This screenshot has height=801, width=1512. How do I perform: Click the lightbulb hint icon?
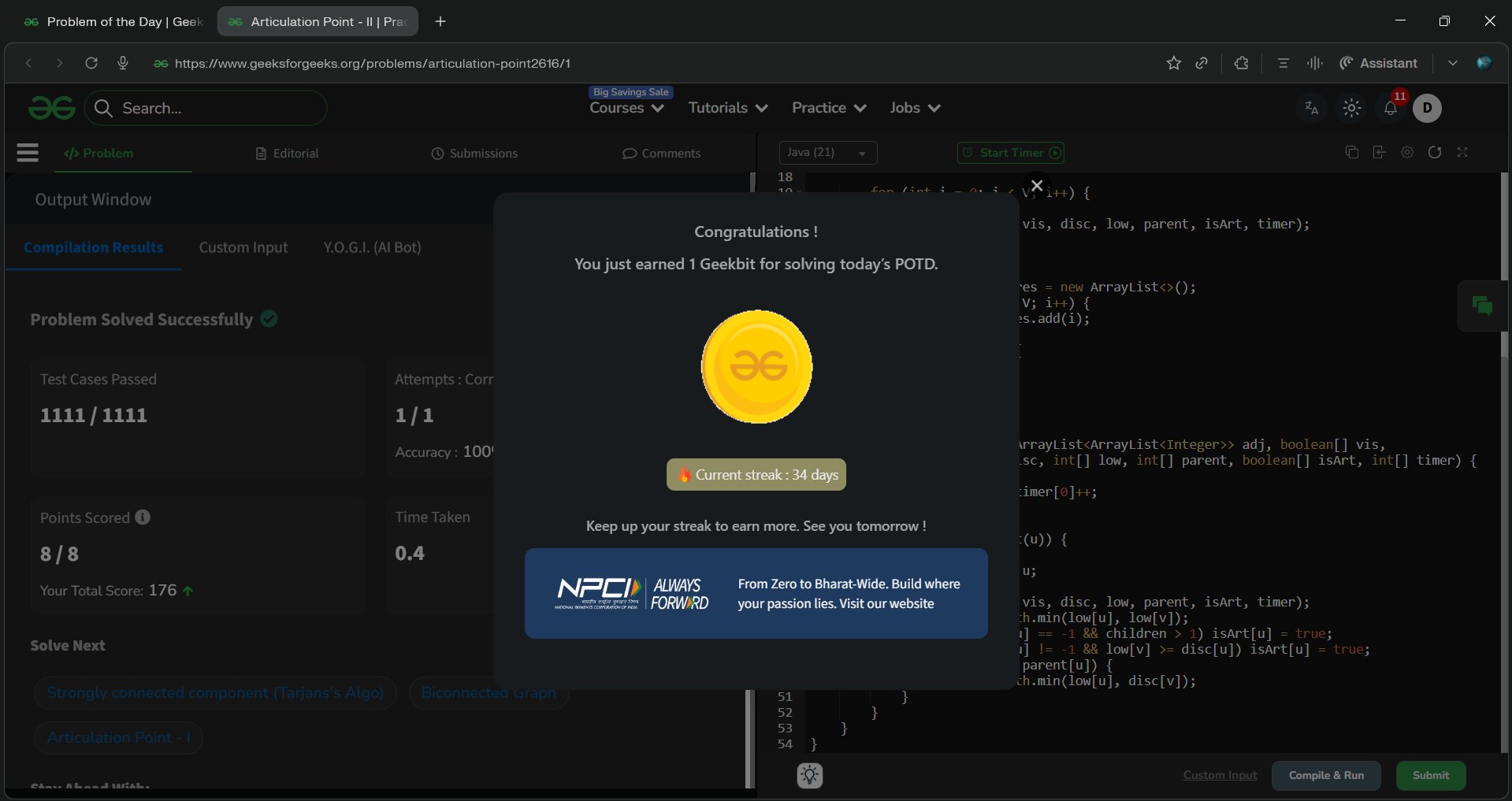tap(810, 776)
